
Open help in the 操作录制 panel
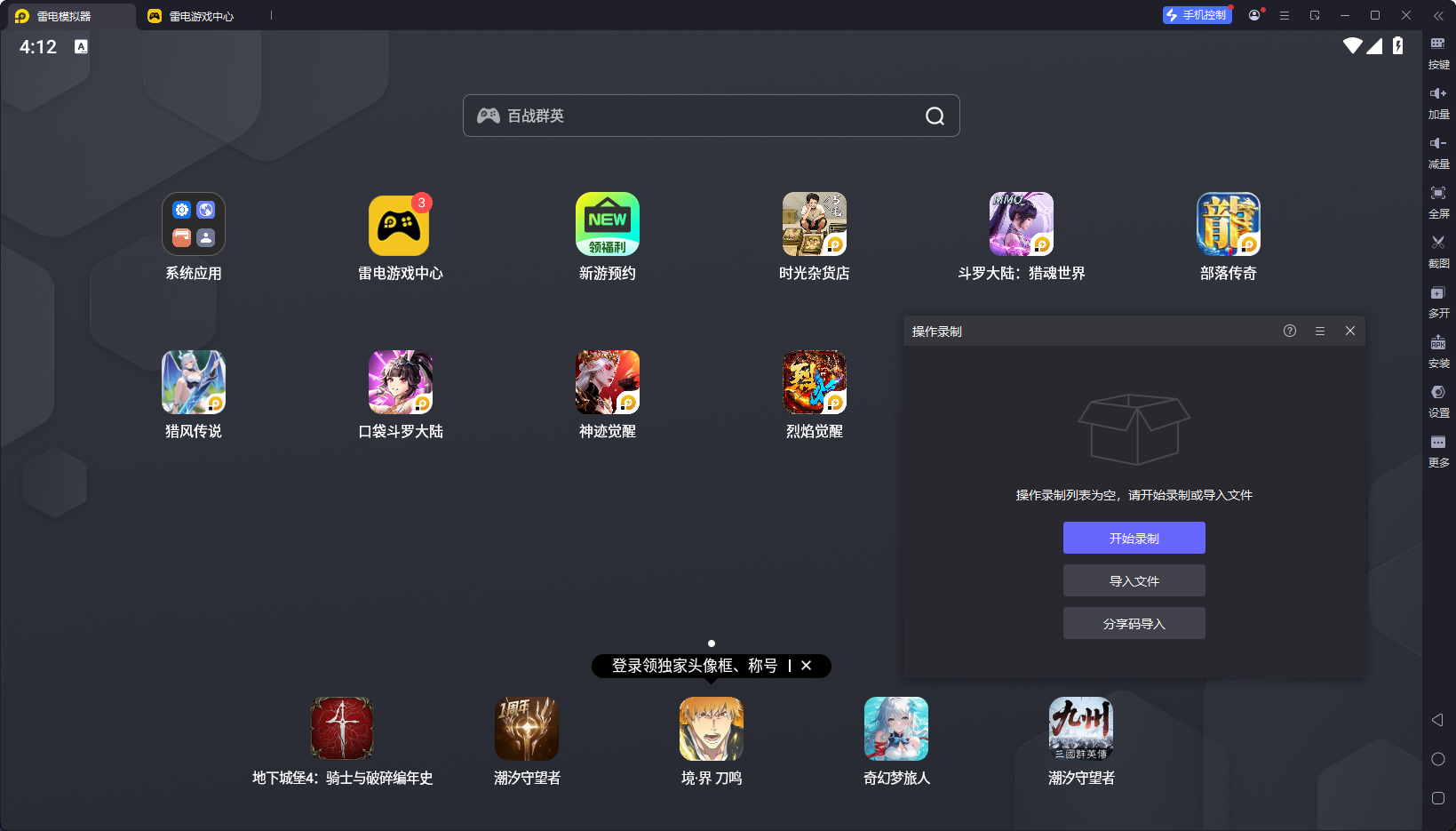[x=1290, y=331]
